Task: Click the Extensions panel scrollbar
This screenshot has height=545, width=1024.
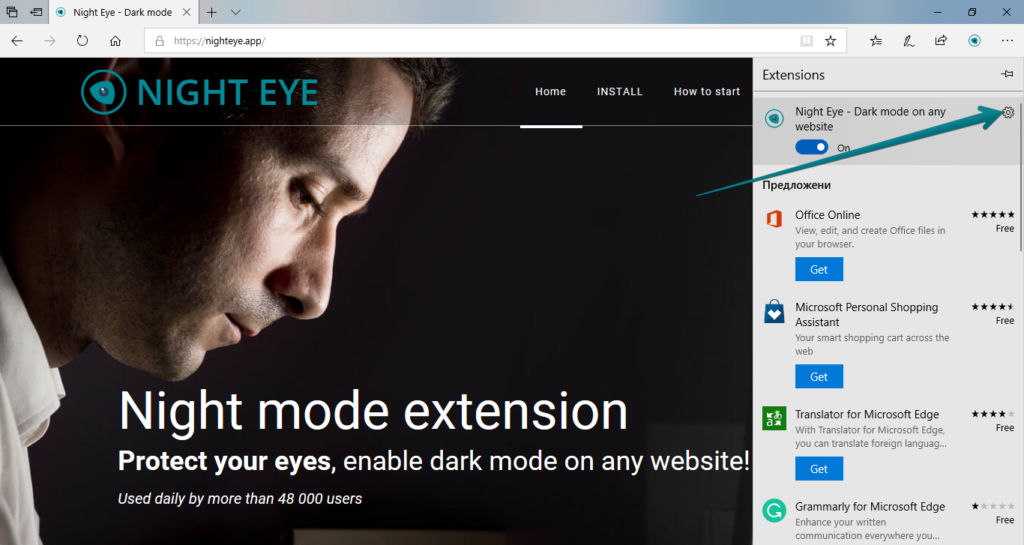Action: [1020, 176]
